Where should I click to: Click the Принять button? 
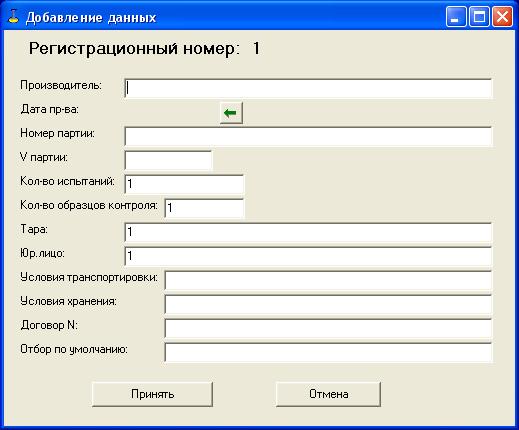pos(152,394)
